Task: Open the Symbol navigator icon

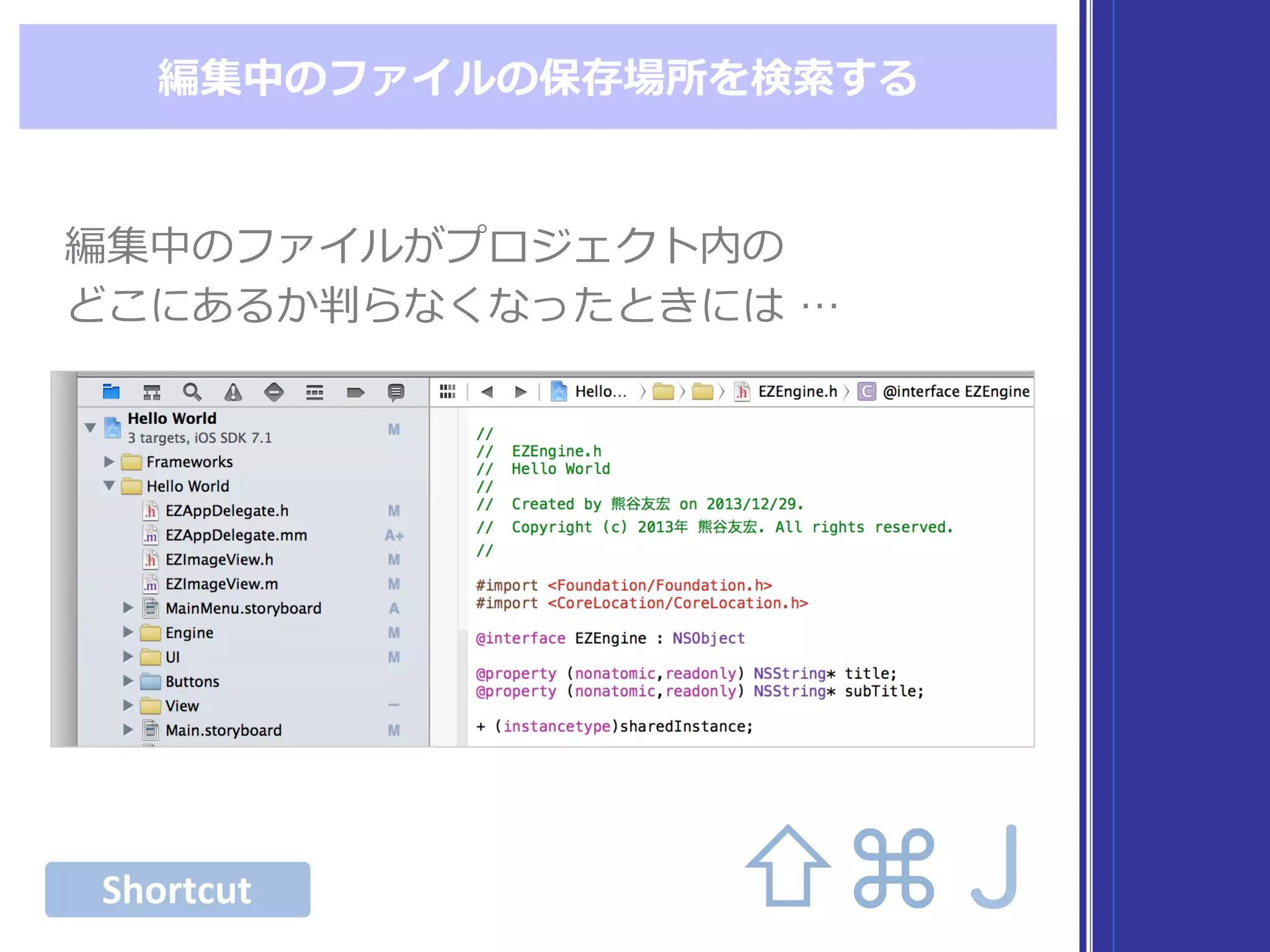Action: tap(152, 392)
